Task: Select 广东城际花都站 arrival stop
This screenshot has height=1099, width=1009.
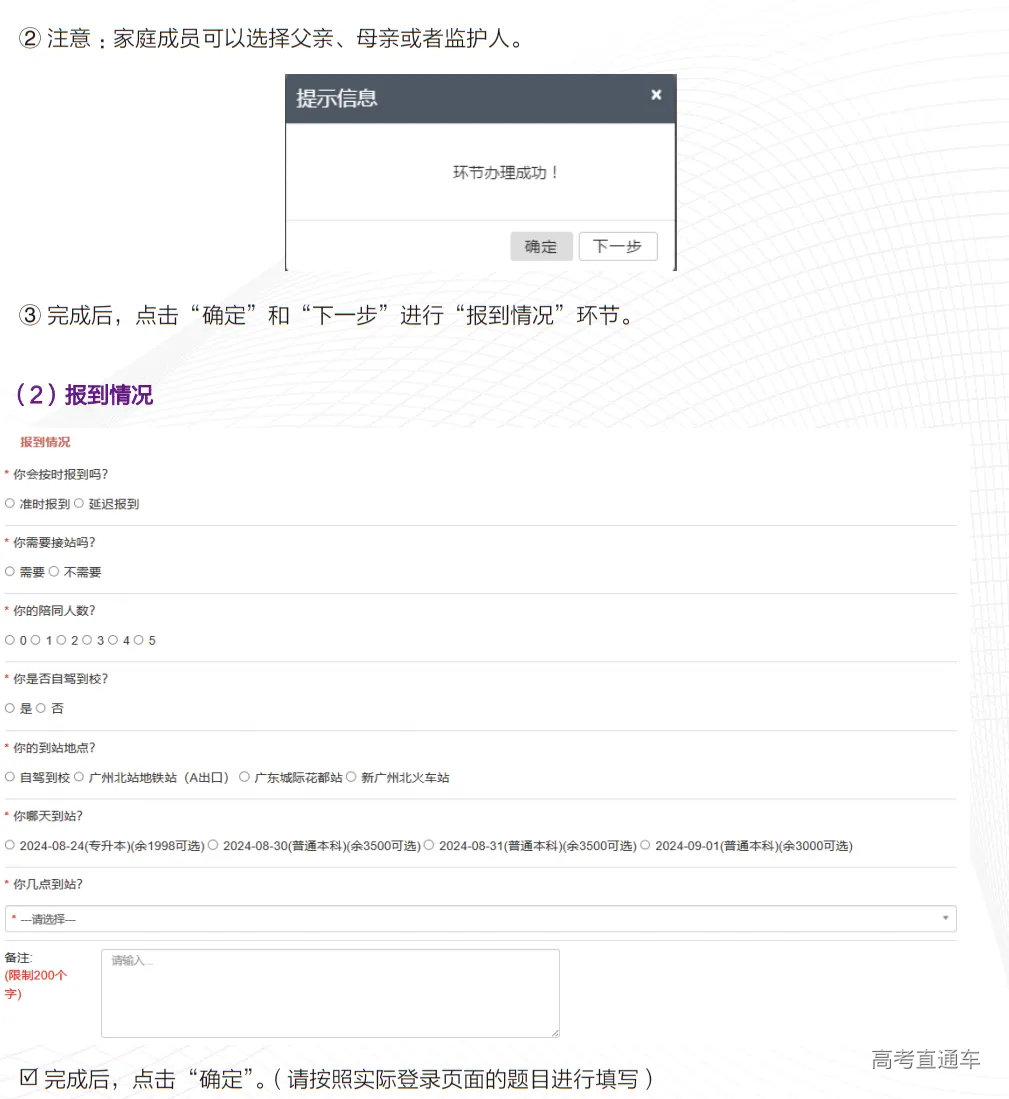Action: 243,777
